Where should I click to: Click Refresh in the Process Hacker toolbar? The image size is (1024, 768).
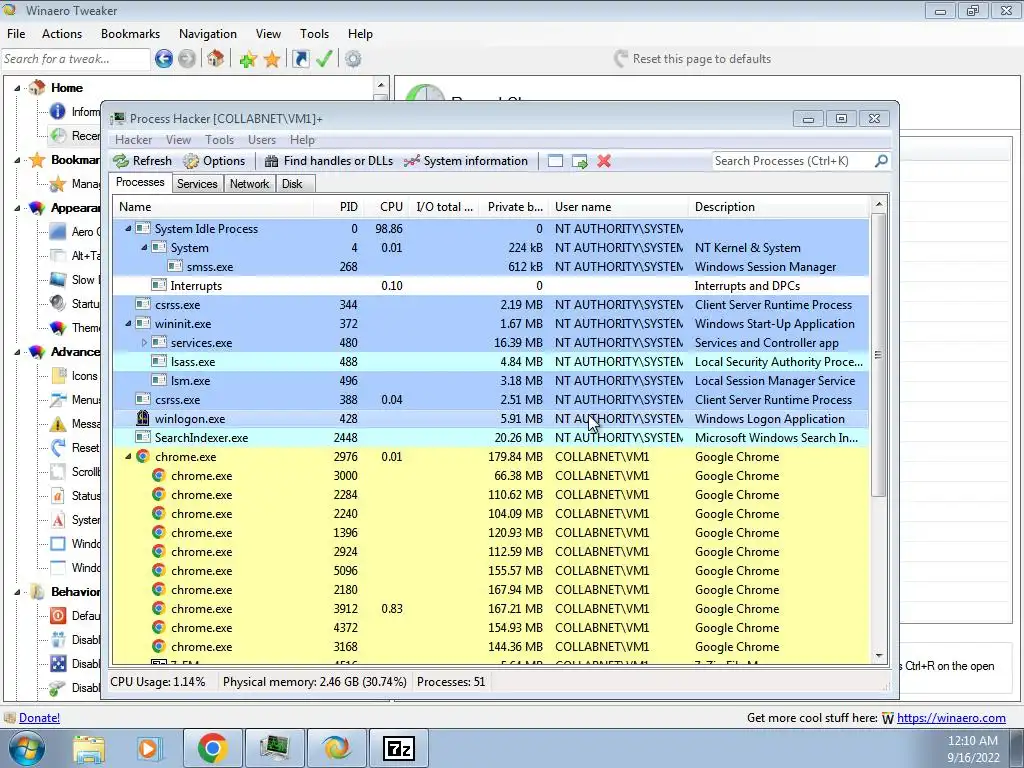click(x=142, y=161)
